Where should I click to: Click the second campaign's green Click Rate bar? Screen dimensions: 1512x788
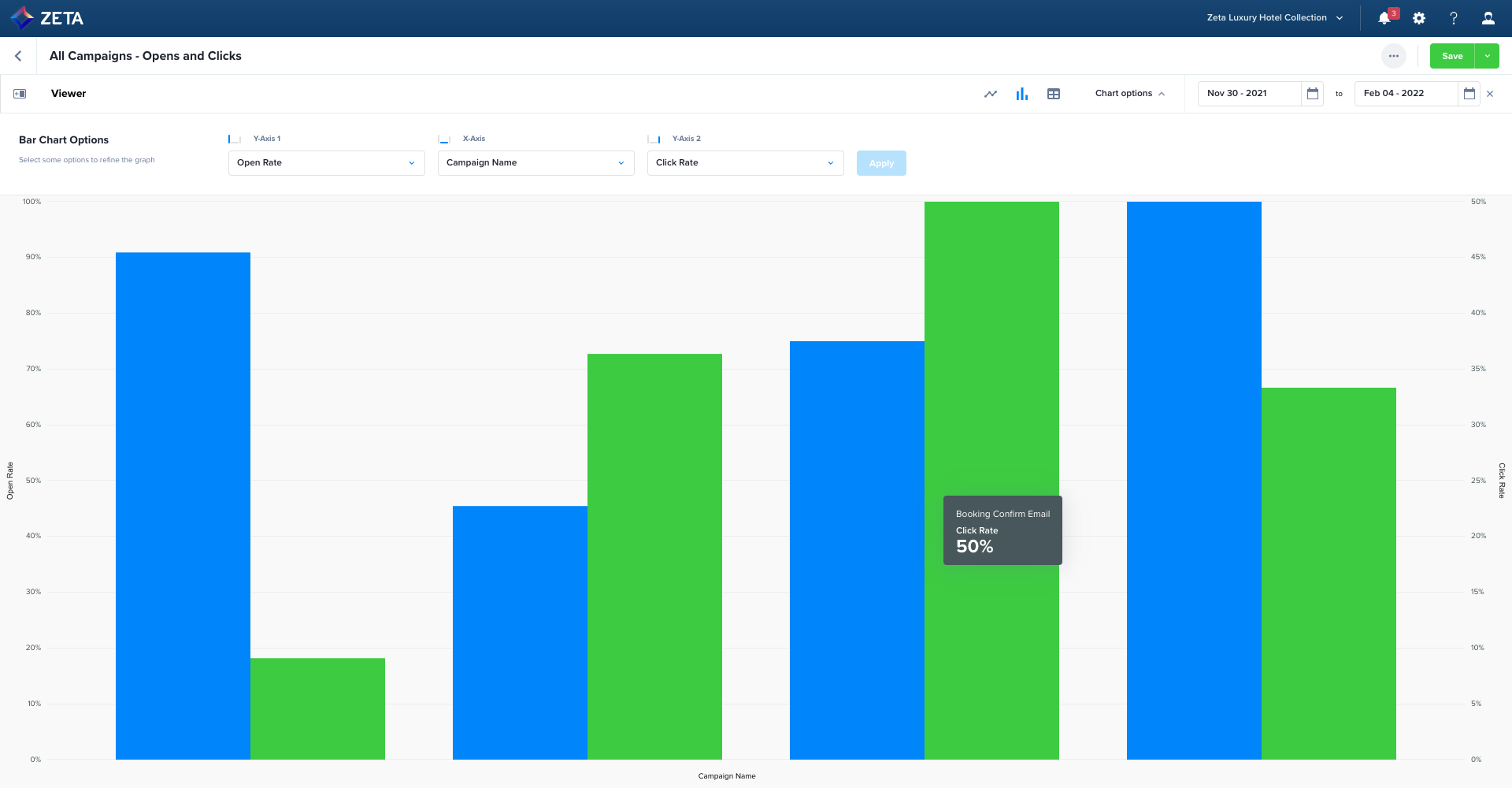pos(654,557)
